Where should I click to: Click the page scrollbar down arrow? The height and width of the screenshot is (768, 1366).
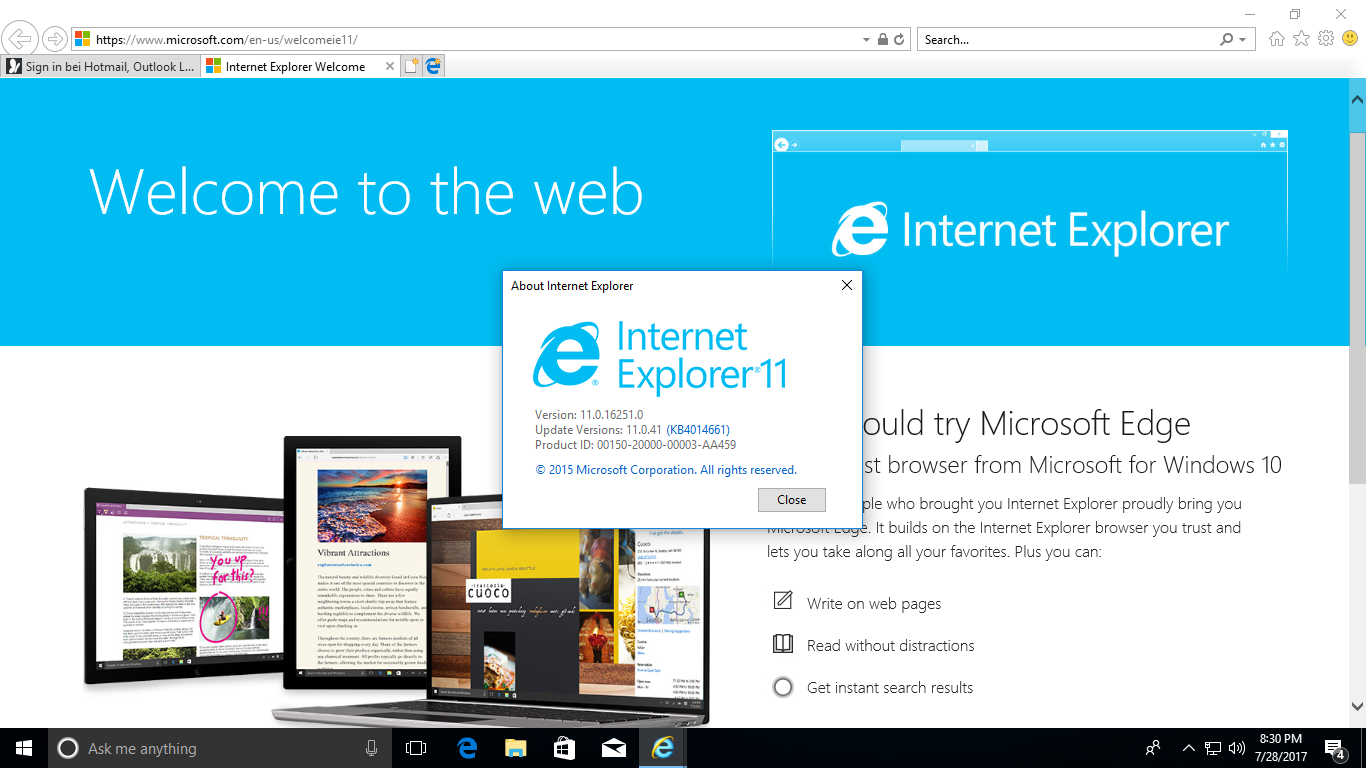(x=1357, y=707)
